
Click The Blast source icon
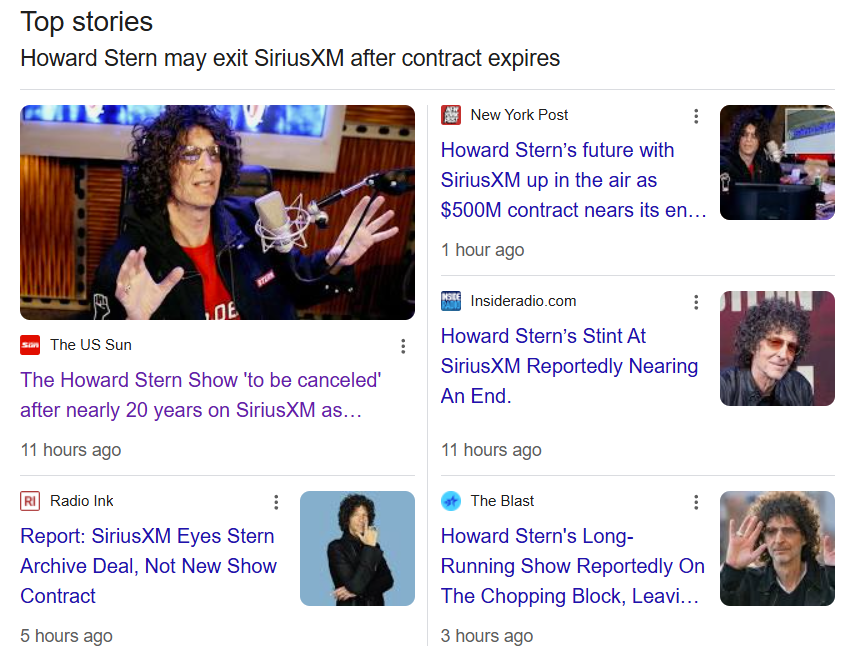(x=451, y=501)
